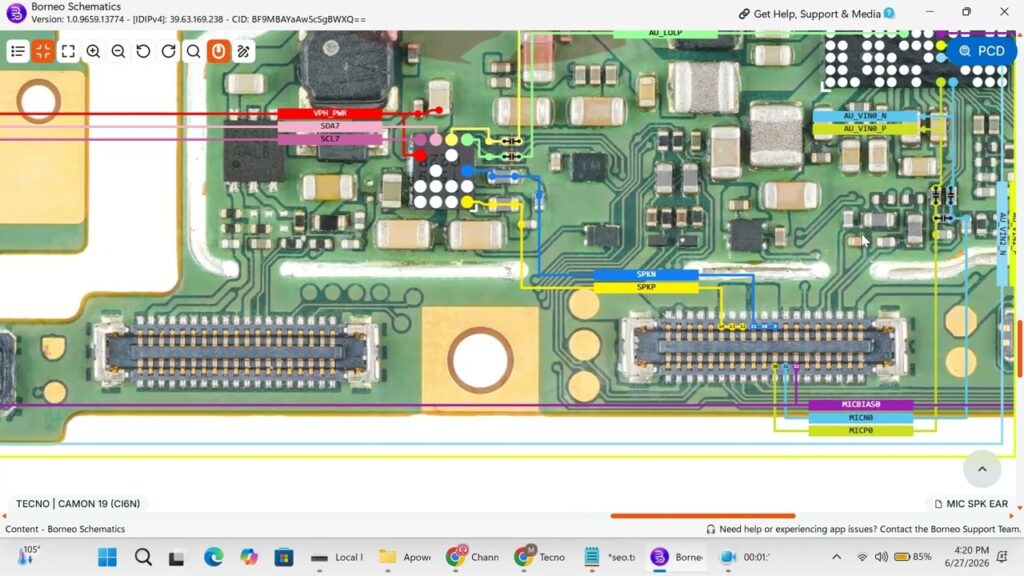Switch to the *seo.t Notepad window
Image resolution: width=1024 pixels, height=576 pixels.
click(609, 557)
